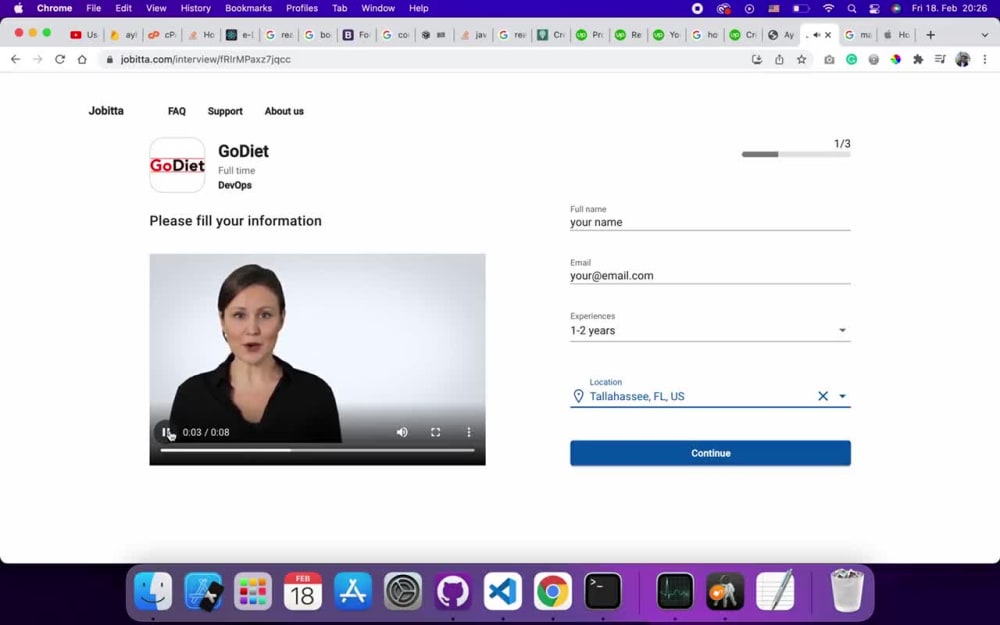Open the video's three-dot options menu

[469, 432]
